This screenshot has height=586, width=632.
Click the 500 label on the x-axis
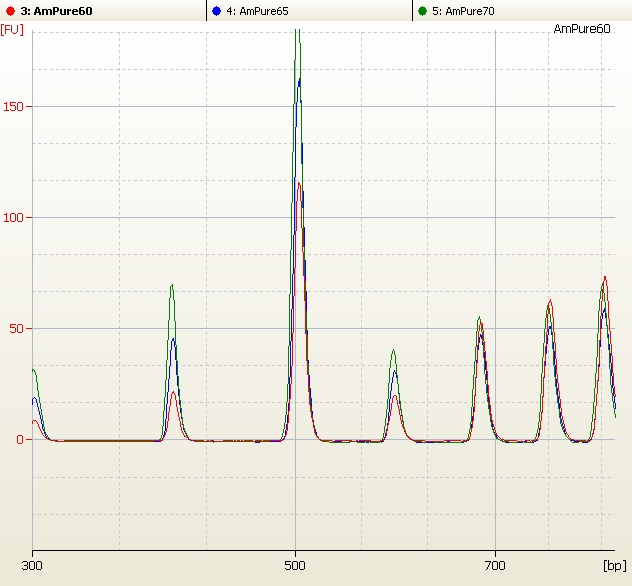click(295, 565)
